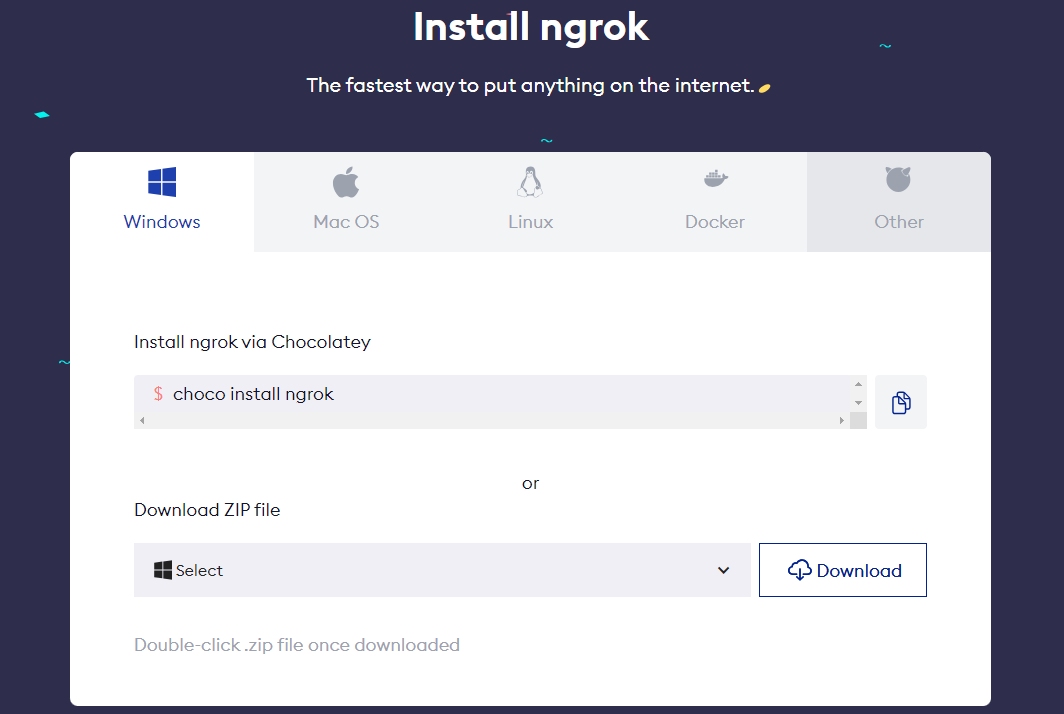The width and height of the screenshot is (1064, 714).
Task: Click the Apple icon above Mac OS
Action: 346,181
